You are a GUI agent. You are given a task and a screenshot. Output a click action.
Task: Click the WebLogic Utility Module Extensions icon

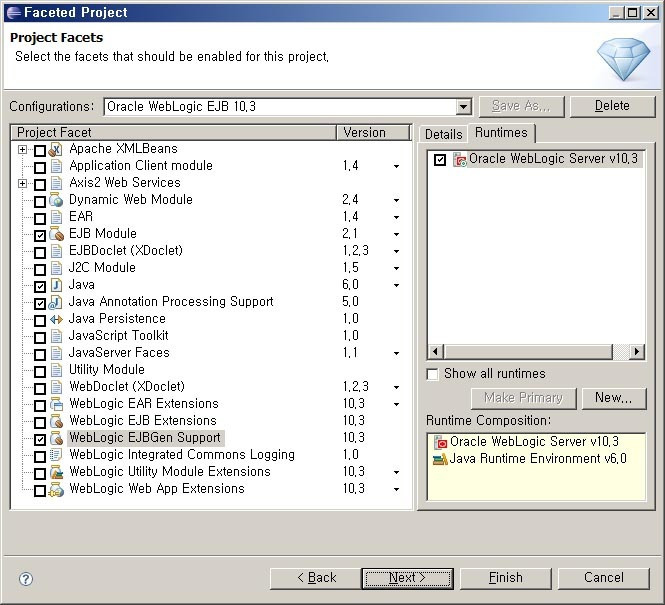(56, 472)
